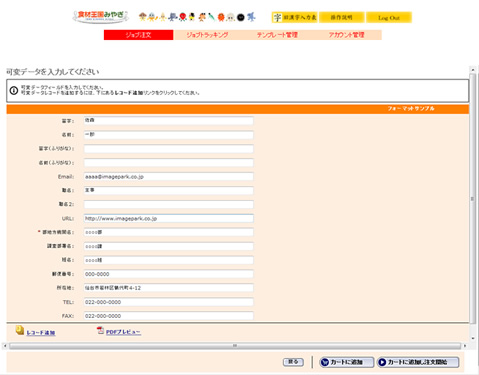Click the 郵便番号 field showing 000-0000

coord(168,274)
